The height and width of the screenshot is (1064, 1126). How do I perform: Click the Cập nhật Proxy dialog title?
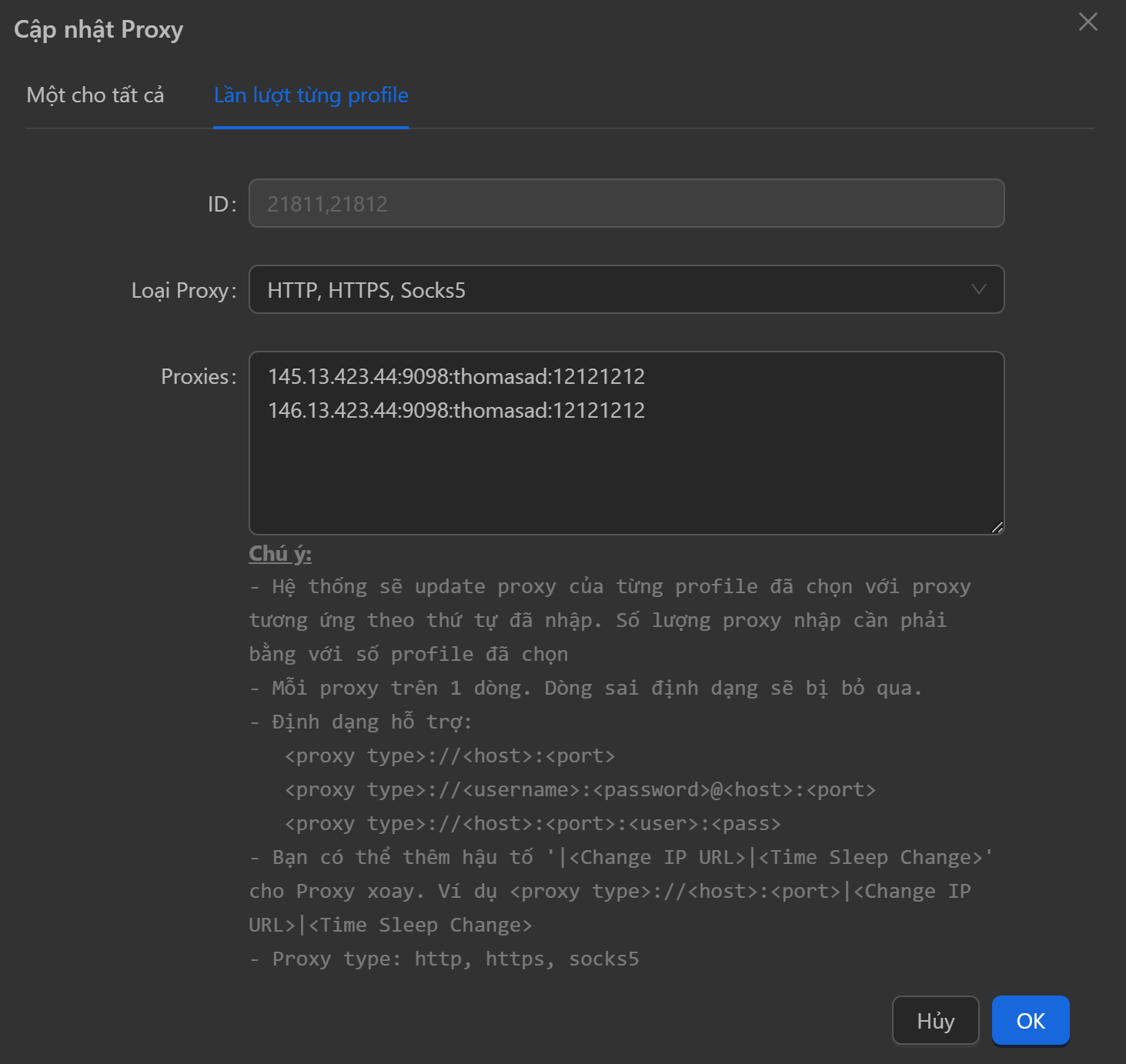pos(99,30)
